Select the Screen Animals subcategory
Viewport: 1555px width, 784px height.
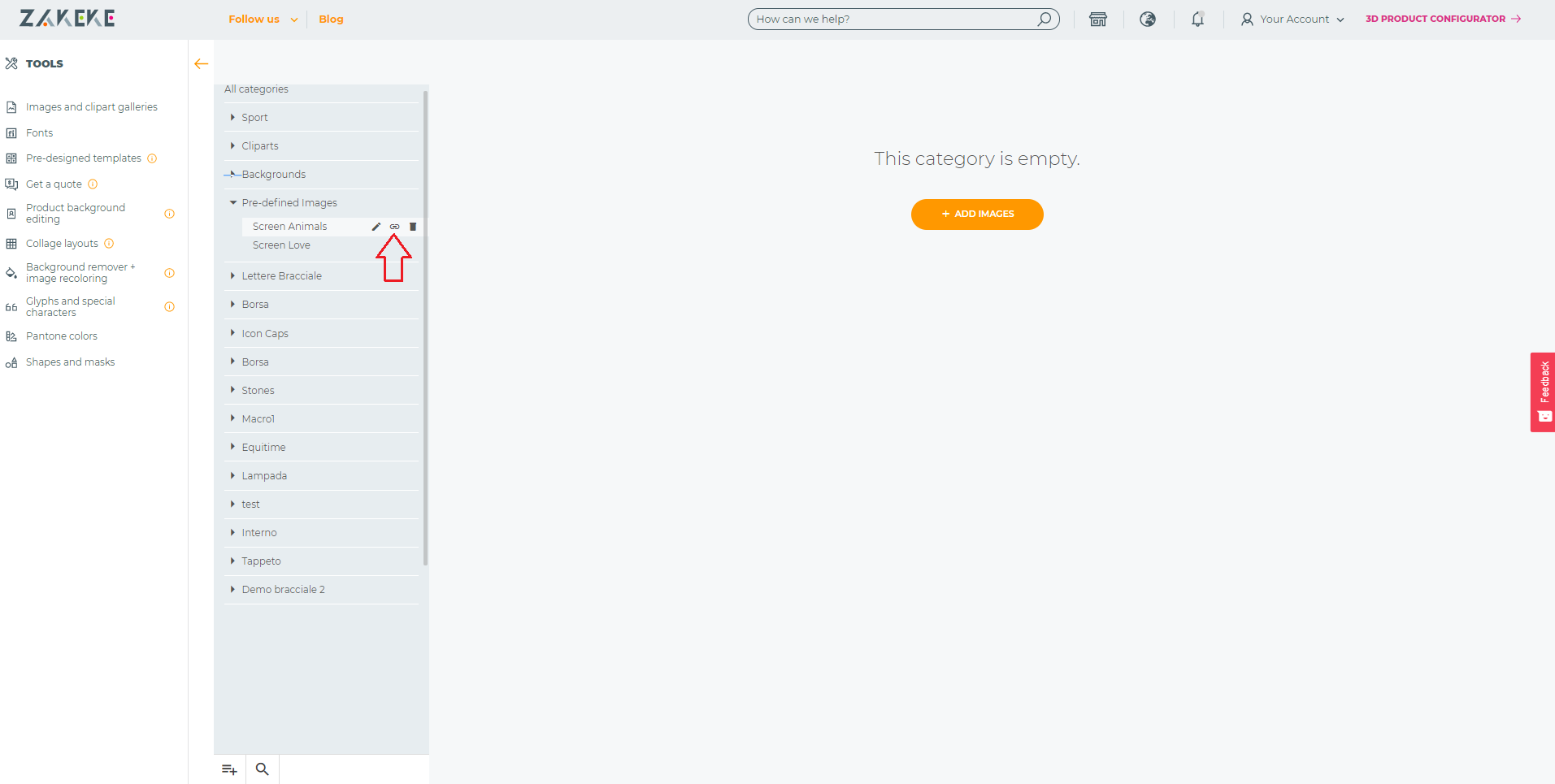pyautogui.click(x=290, y=227)
